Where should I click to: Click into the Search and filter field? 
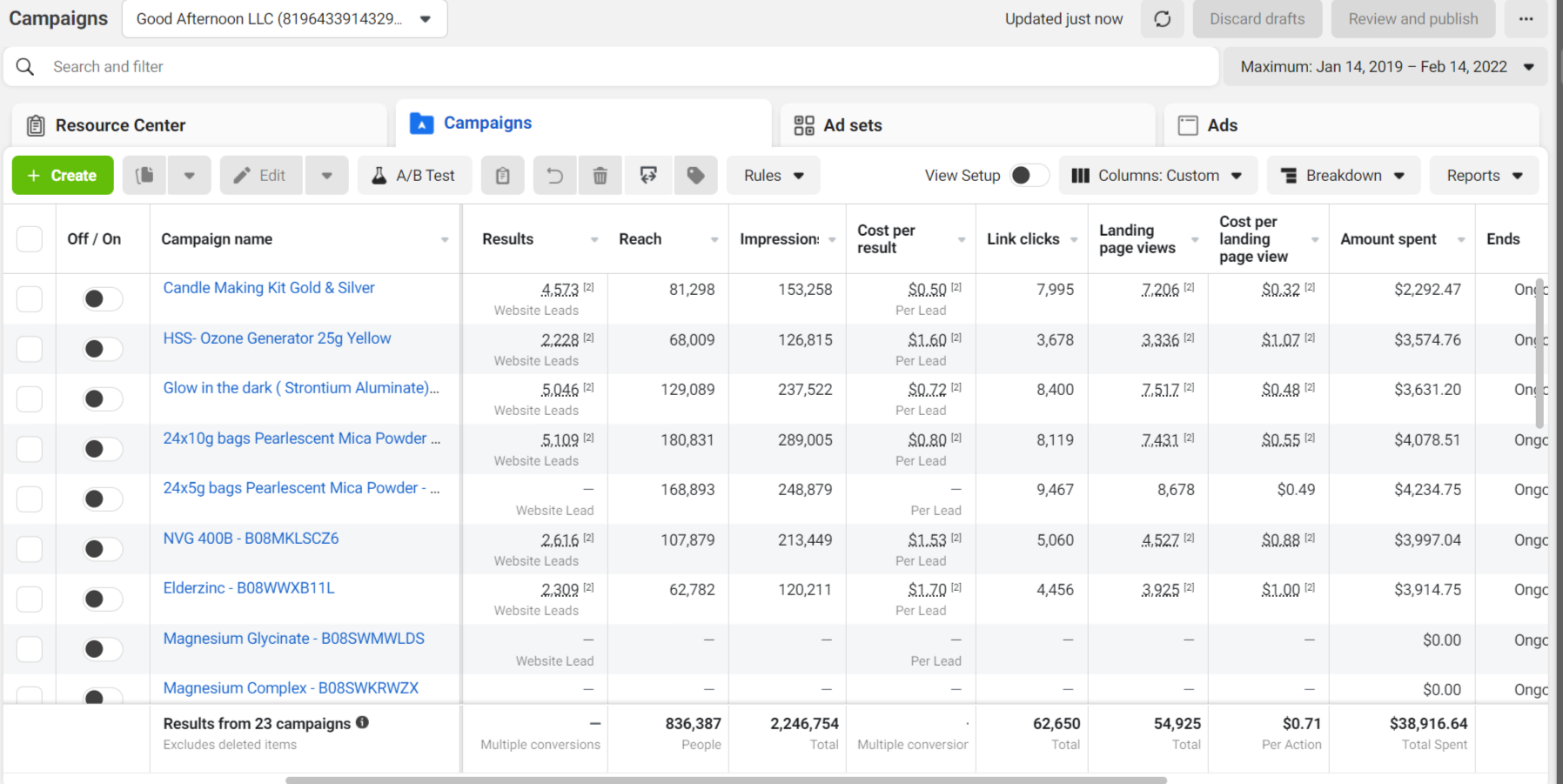coord(611,67)
